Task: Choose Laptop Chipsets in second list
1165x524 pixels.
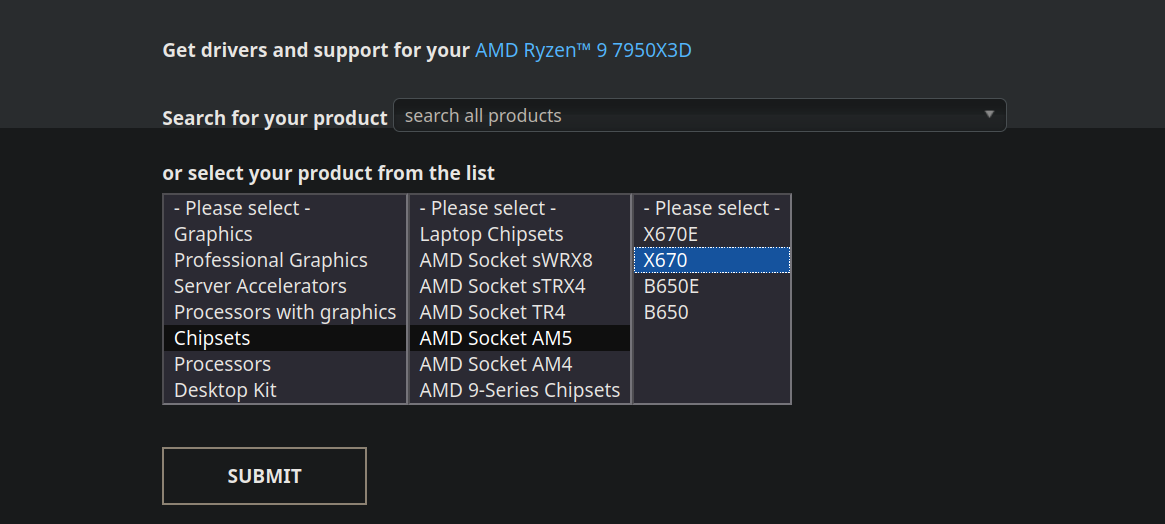Action: tap(491, 234)
